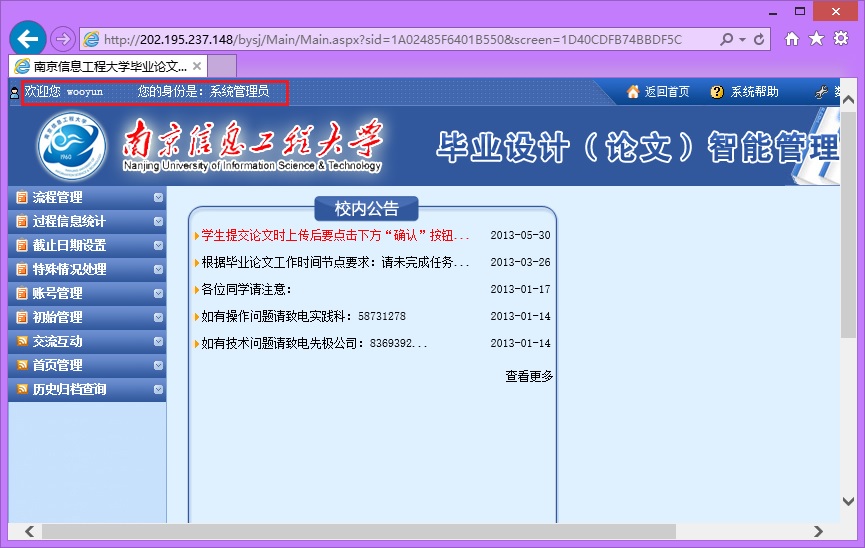Open the 账号管理 menu label
Image resolution: width=865 pixels, height=548 pixels.
[57, 293]
